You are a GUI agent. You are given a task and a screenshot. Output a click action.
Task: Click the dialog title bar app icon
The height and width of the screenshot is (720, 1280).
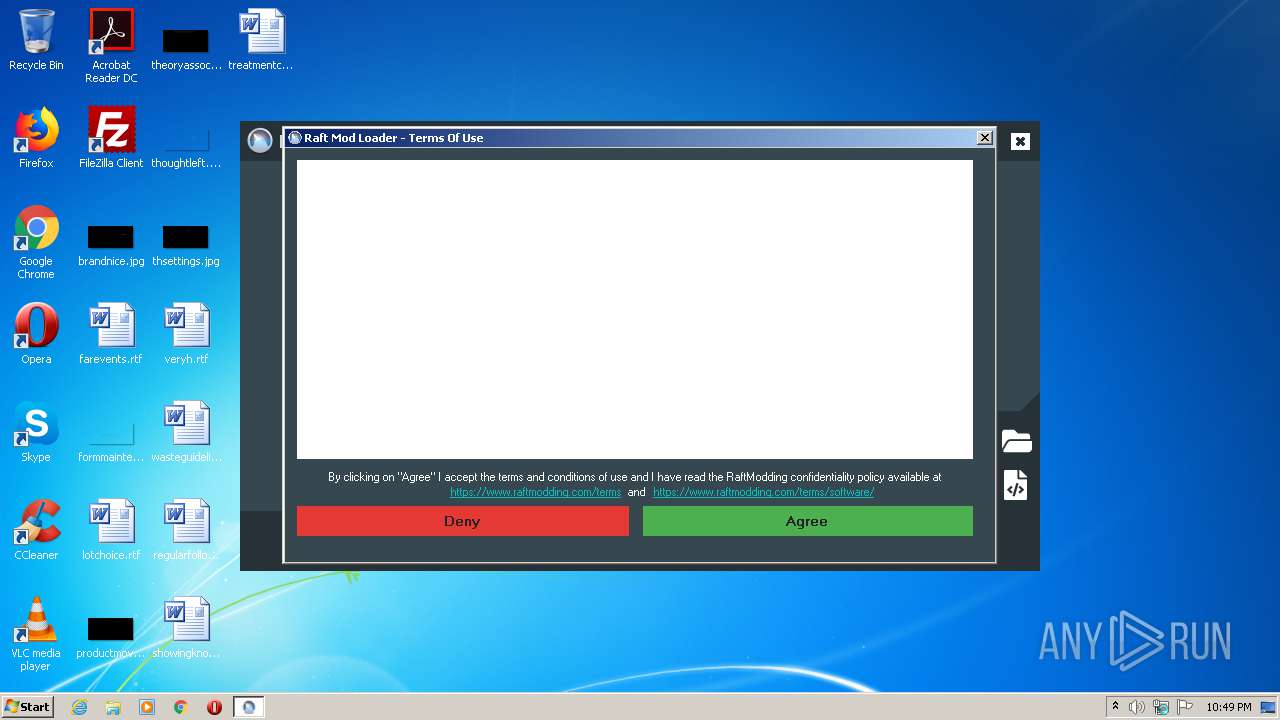coord(295,138)
